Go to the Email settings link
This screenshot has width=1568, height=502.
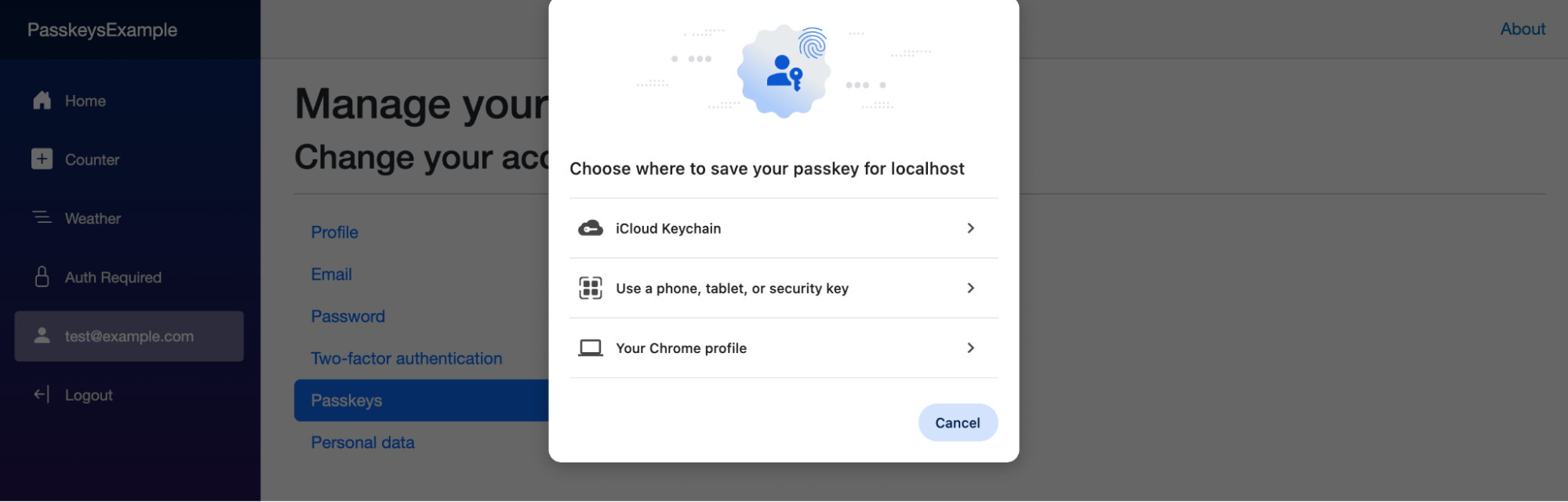point(332,275)
